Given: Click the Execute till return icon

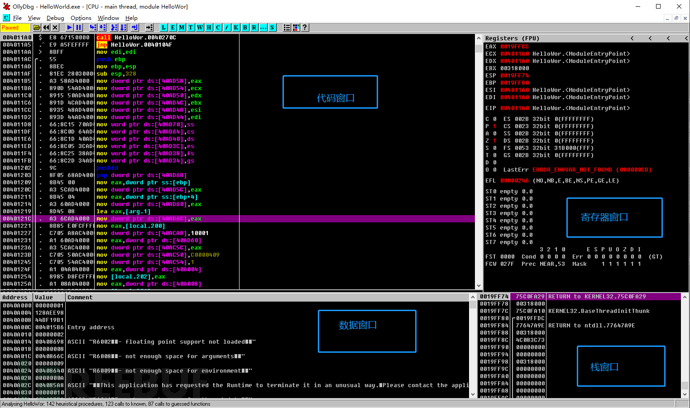Looking at the screenshot, I should [x=135, y=27].
